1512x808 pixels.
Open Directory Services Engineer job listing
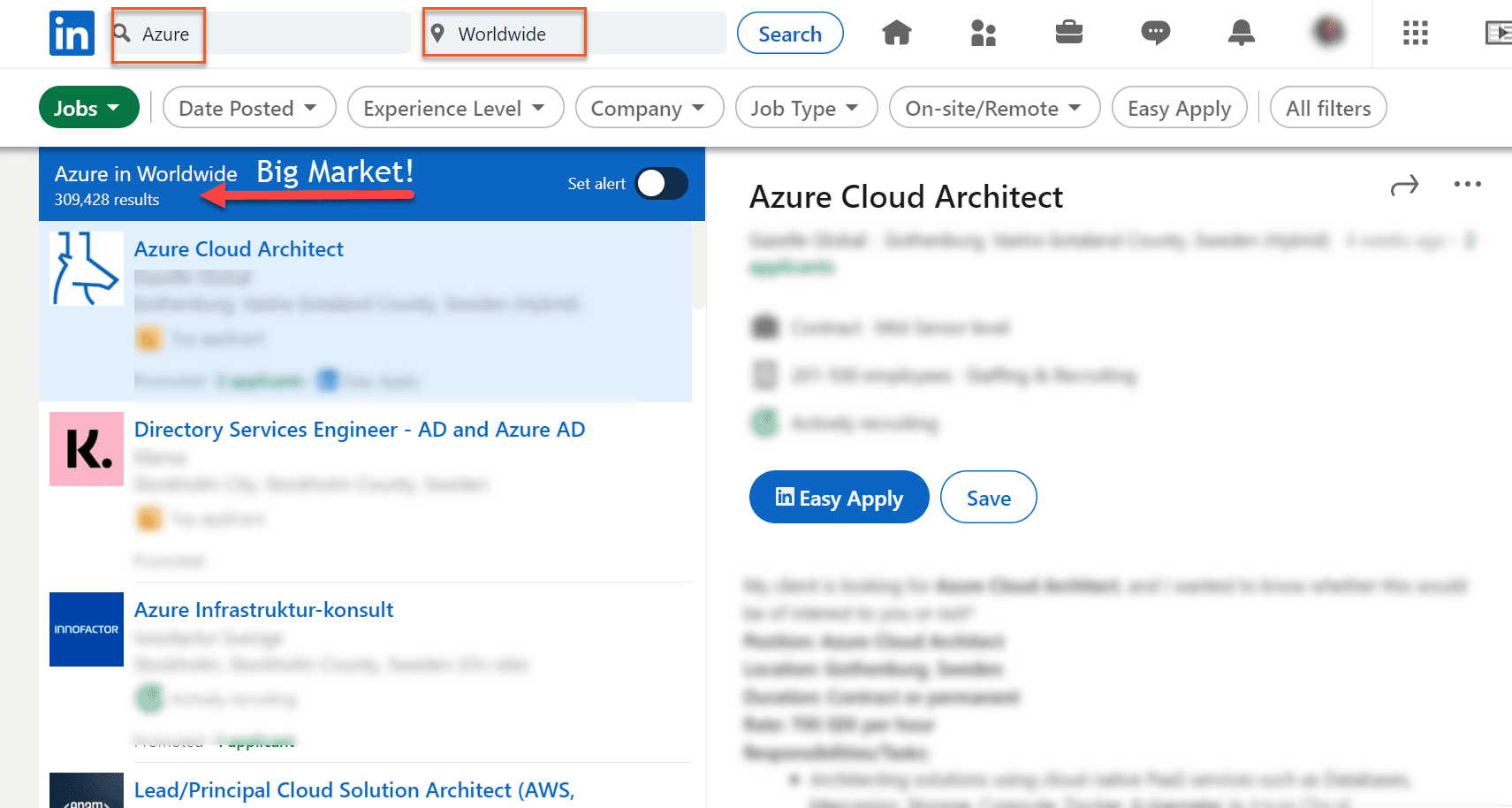pyautogui.click(x=360, y=430)
